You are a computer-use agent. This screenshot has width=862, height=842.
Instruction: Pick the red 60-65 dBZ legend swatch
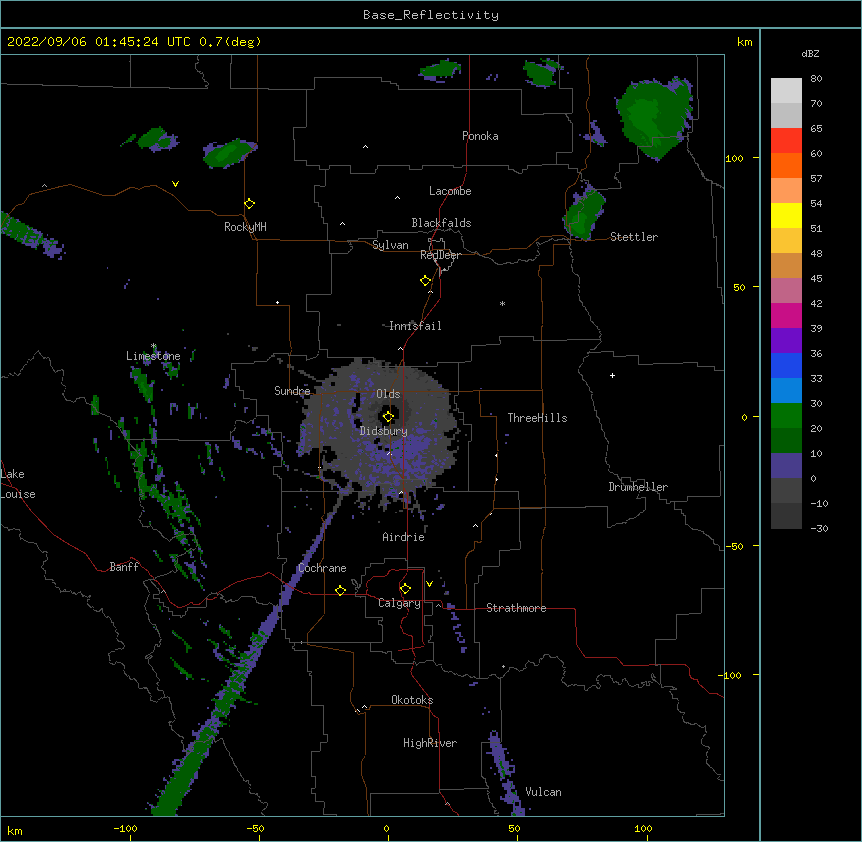(x=786, y=140)
